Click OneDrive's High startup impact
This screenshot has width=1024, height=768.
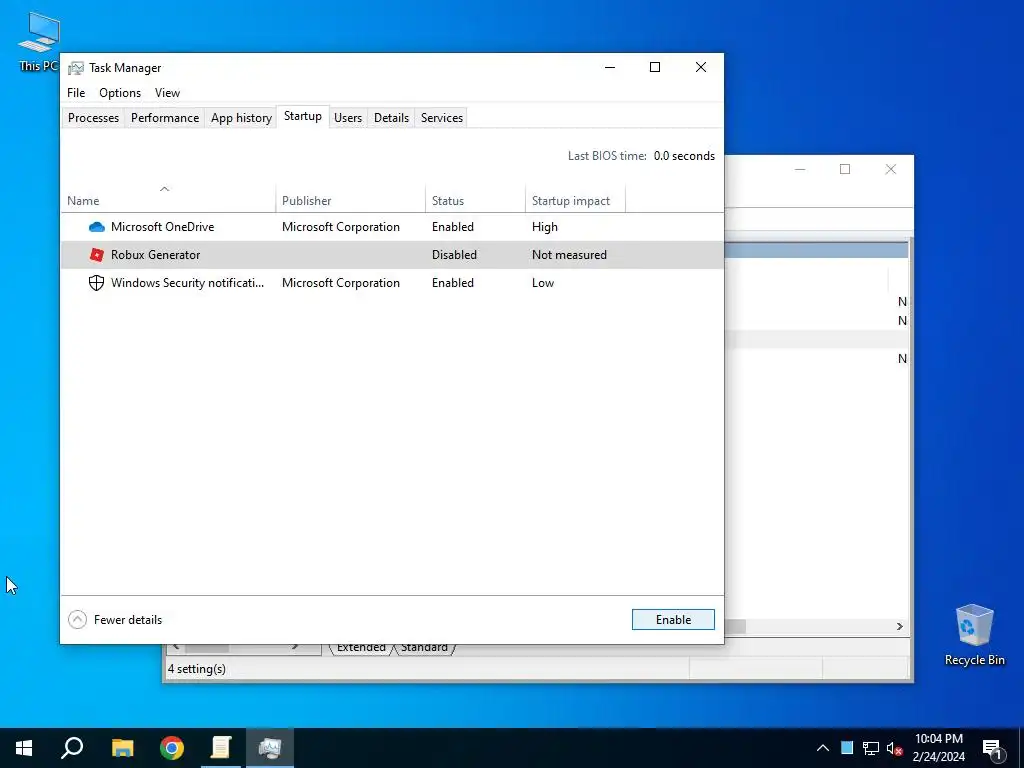coord(545,227)
